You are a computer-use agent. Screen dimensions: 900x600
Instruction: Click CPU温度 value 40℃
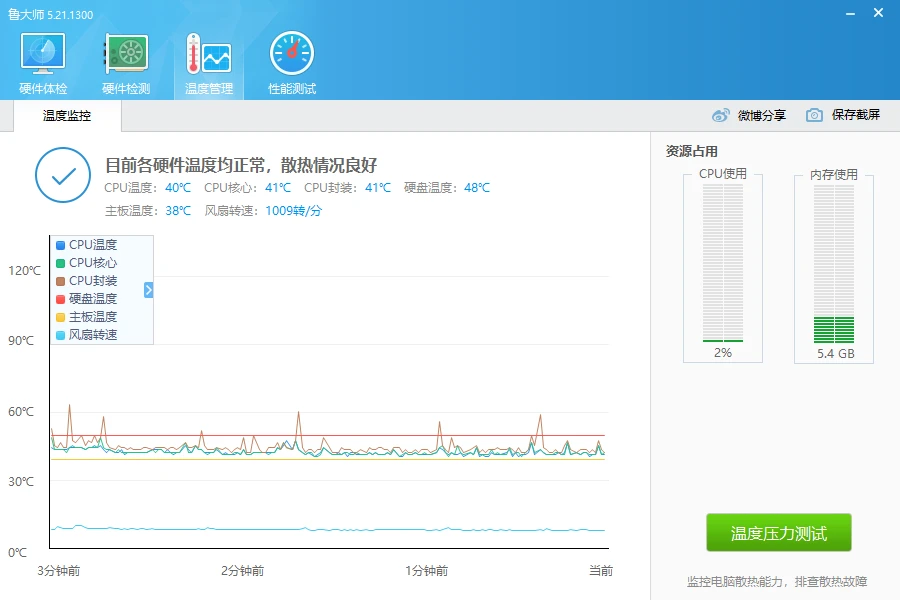pyautogui.click(x=178, y=188)
